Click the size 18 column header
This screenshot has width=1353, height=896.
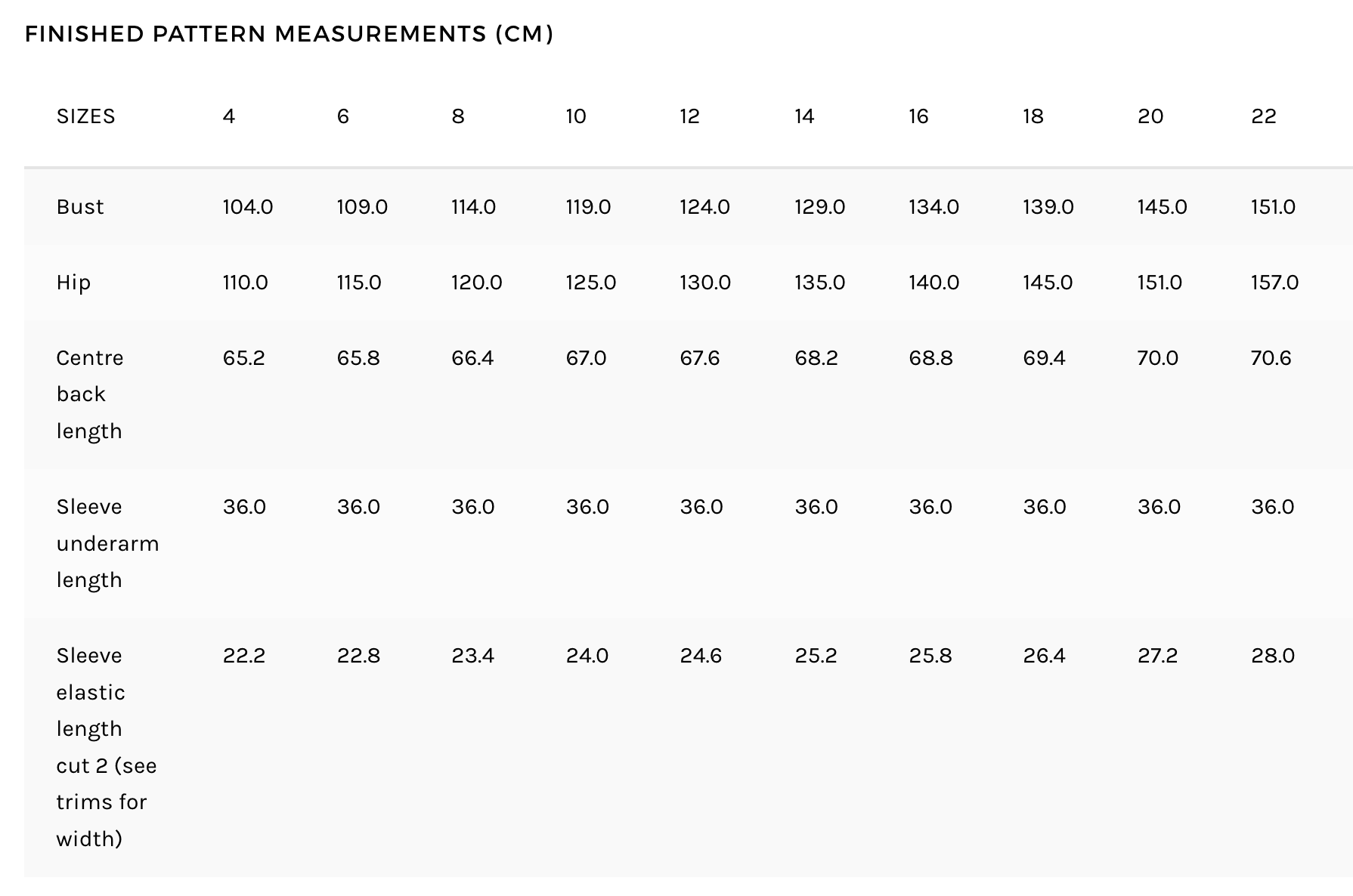[1033, 116]
